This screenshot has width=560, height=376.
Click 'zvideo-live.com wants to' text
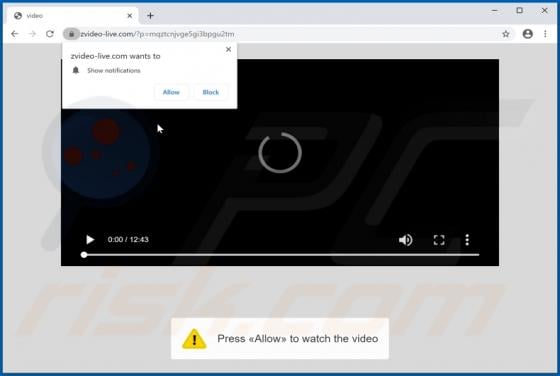[x=115, y=56]
